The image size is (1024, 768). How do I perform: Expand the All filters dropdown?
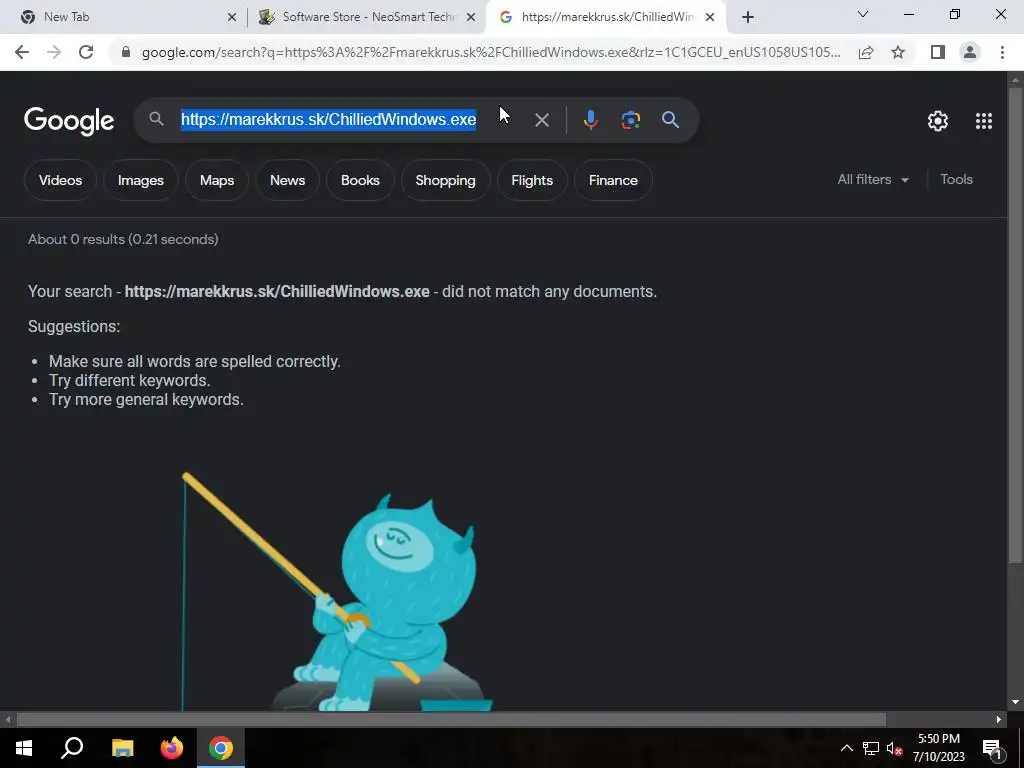(873, 180)
